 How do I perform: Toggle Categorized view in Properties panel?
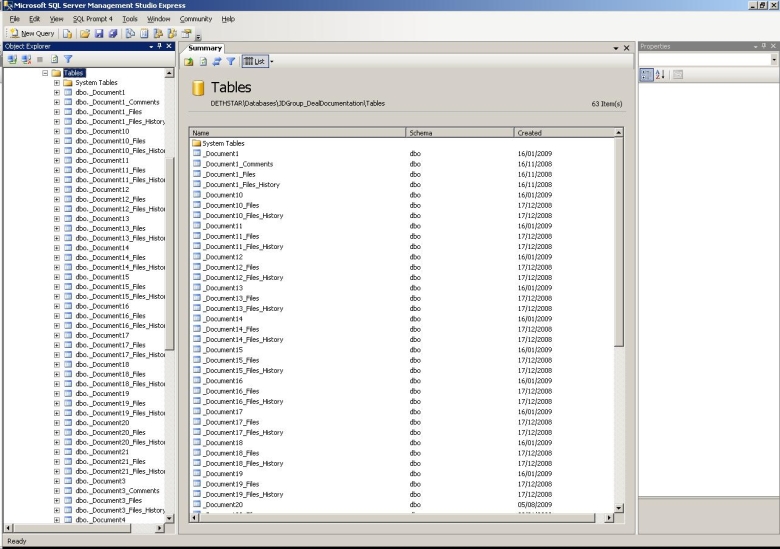click(646, 75)
